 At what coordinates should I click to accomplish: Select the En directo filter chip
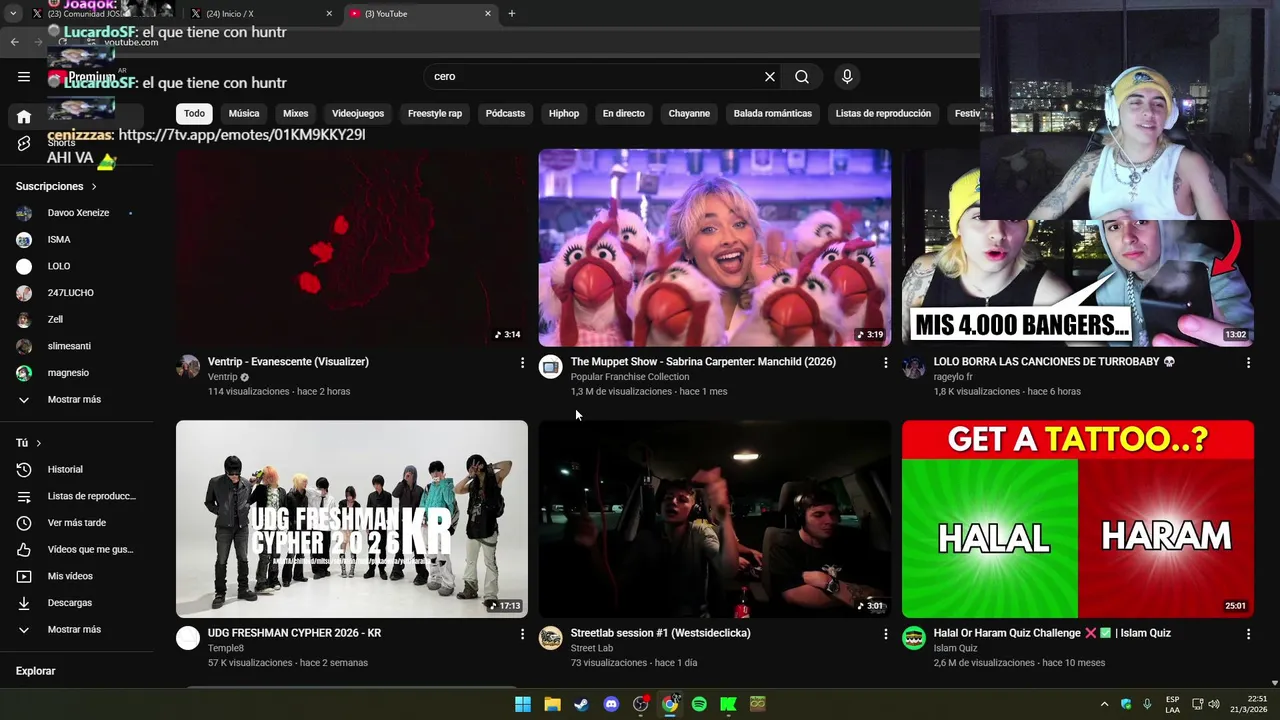(624, 113)
